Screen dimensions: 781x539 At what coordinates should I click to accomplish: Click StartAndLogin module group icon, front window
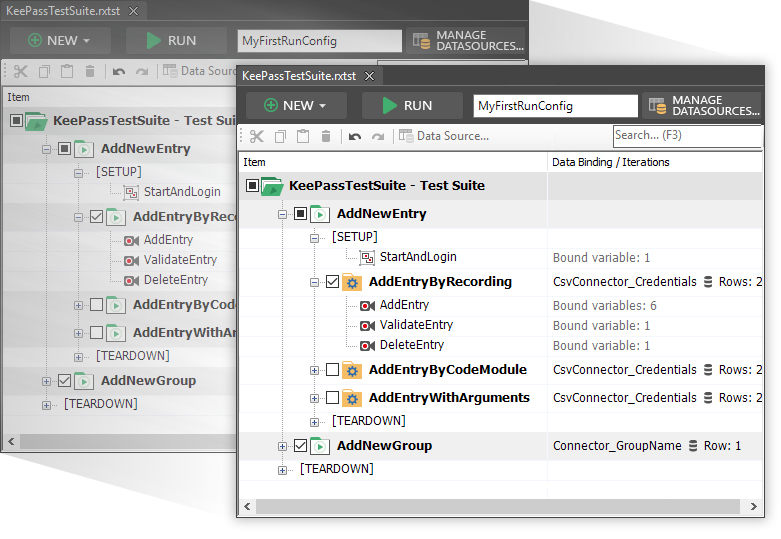tap(367, 258)
